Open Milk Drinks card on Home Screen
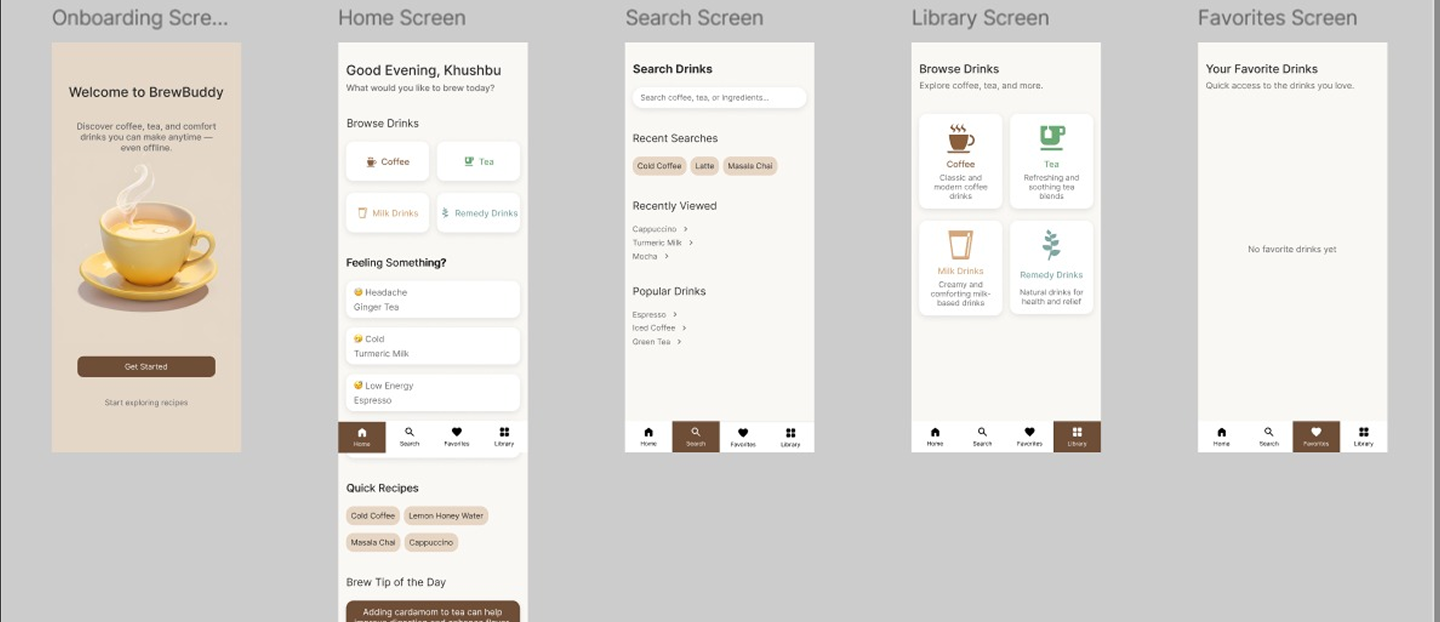 pos(387,213)
